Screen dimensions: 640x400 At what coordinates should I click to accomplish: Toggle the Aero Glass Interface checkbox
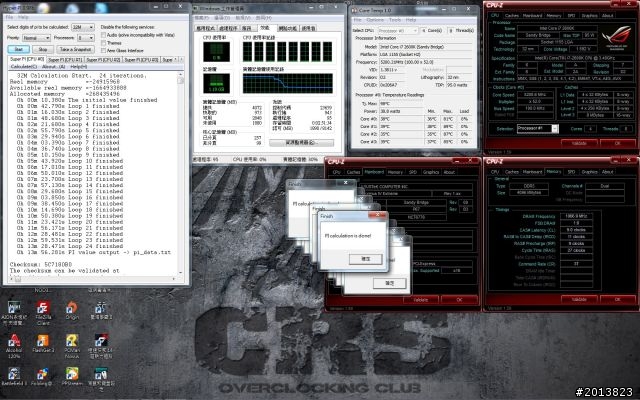pyautogui.click(x=104, y=51)
